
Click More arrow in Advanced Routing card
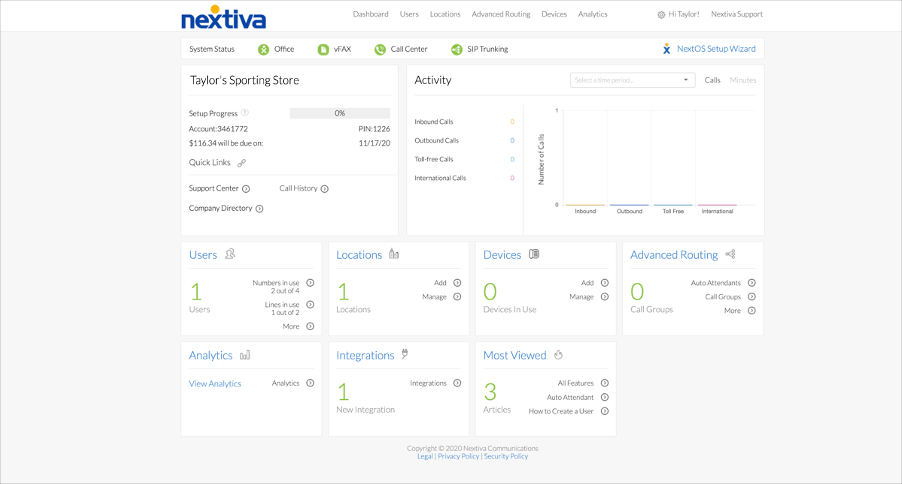(752, 311)
